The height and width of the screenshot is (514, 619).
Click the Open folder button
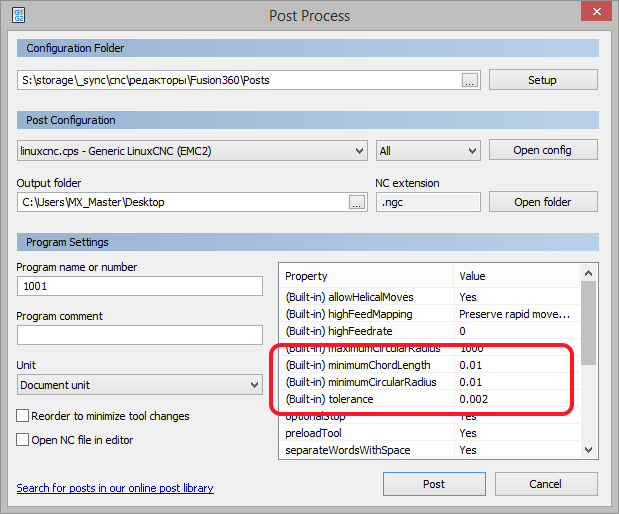(x=542, y=202)
